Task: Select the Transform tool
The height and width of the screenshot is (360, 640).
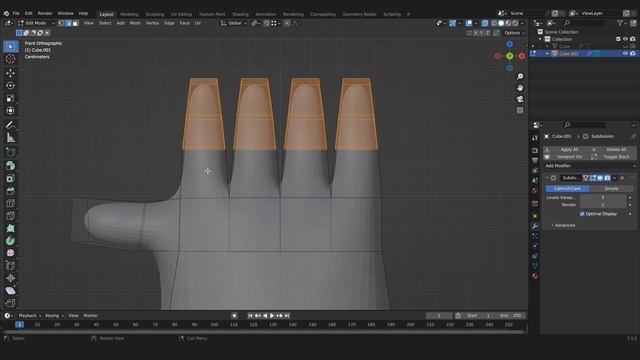Action: (11, 111)
